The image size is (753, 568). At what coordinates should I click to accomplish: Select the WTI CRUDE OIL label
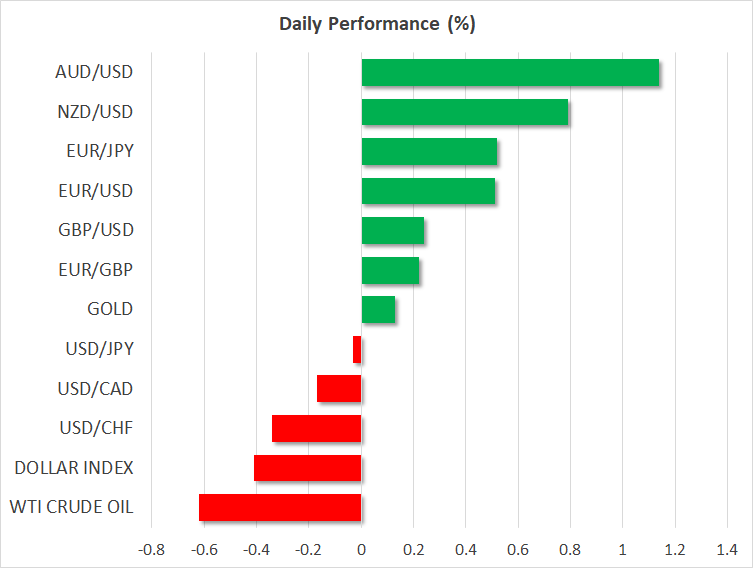point(72,507)
